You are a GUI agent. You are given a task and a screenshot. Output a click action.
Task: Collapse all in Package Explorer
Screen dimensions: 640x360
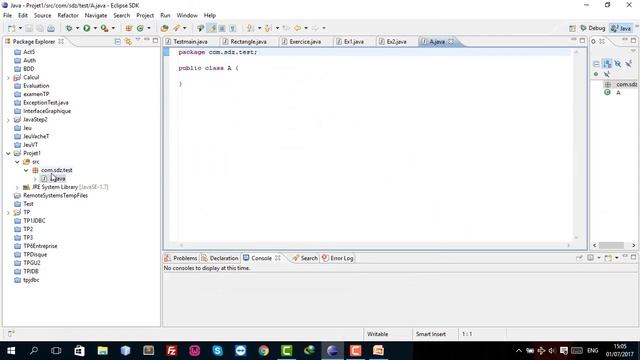tap(118, 42)
